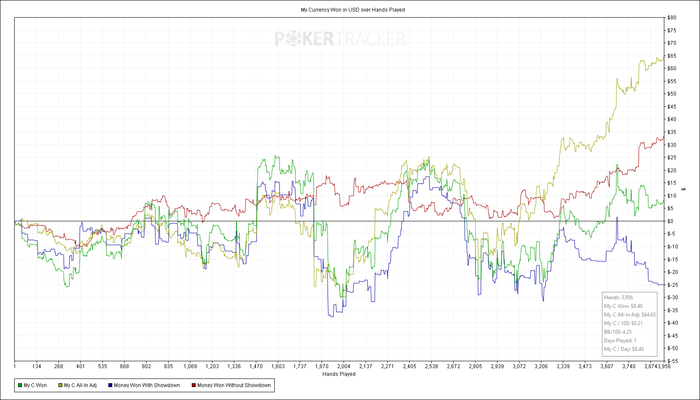Click 'Hands: 3,956' in the stats box
This screenshot has width=700, height=400.
(618, 297)
